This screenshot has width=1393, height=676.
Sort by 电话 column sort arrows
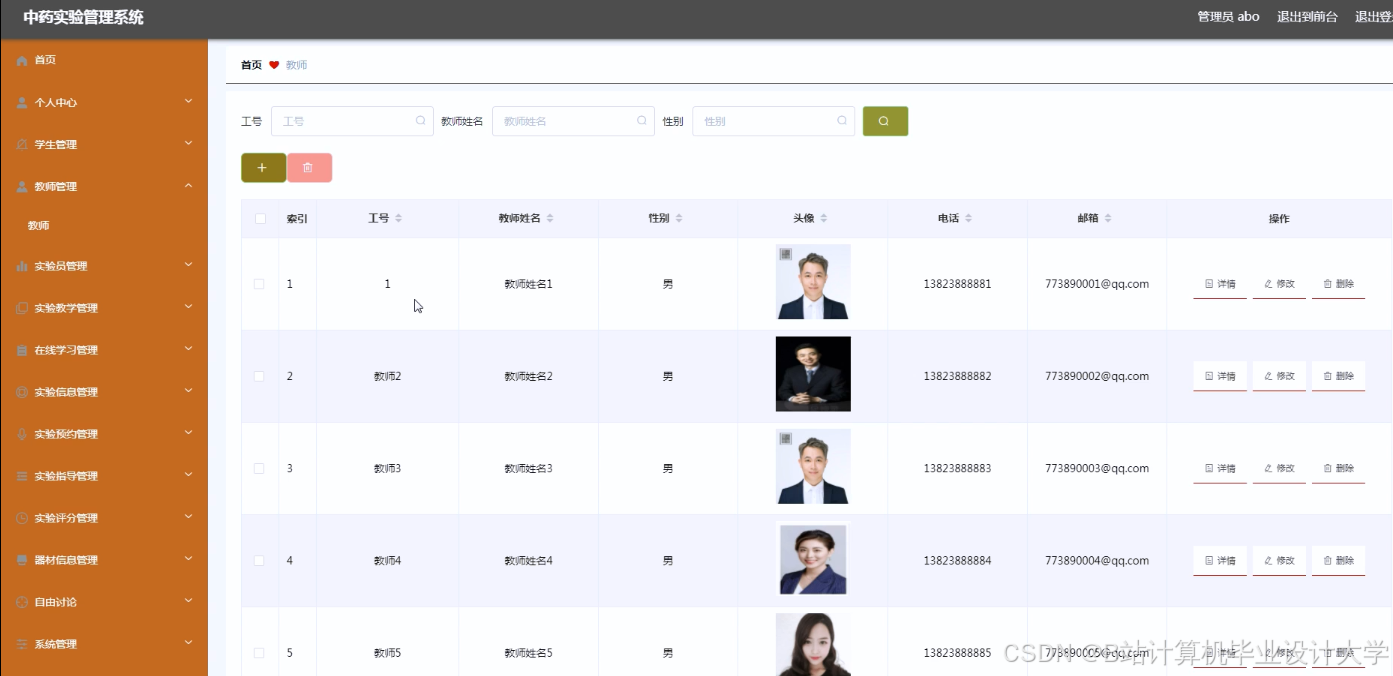pos(968,218)
